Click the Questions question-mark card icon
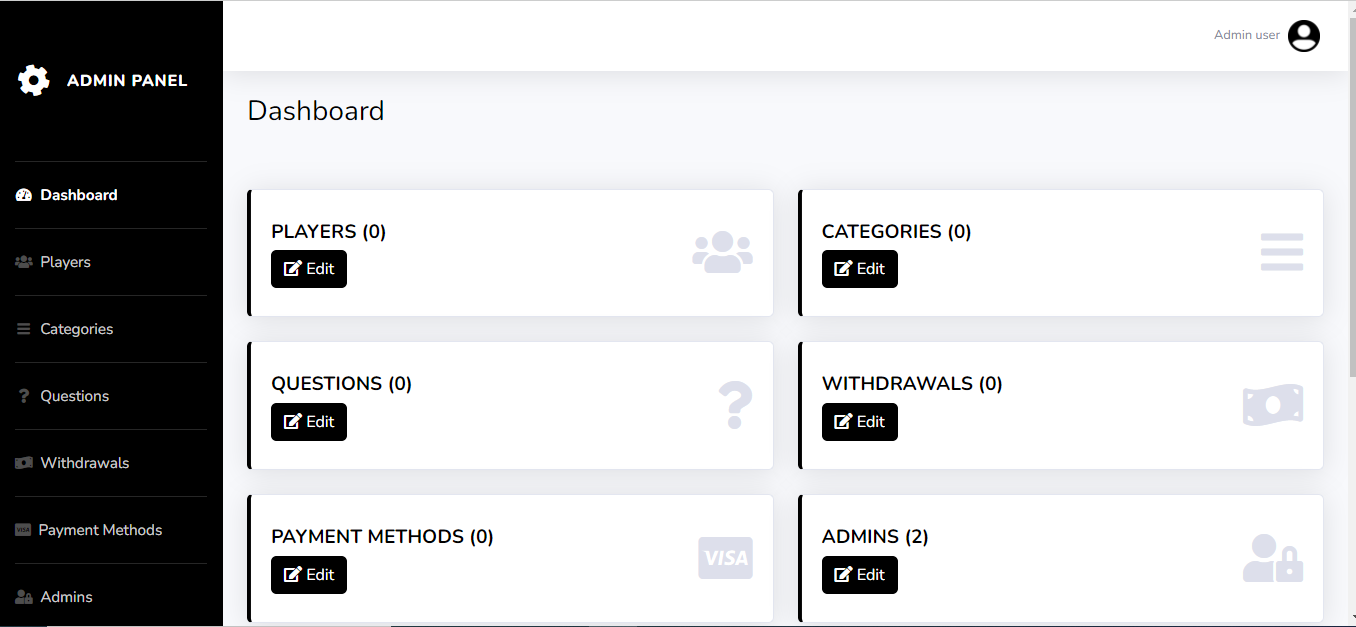Image resolution: width=1356 pixels, height=627 pixels. (x=735, y=405)
